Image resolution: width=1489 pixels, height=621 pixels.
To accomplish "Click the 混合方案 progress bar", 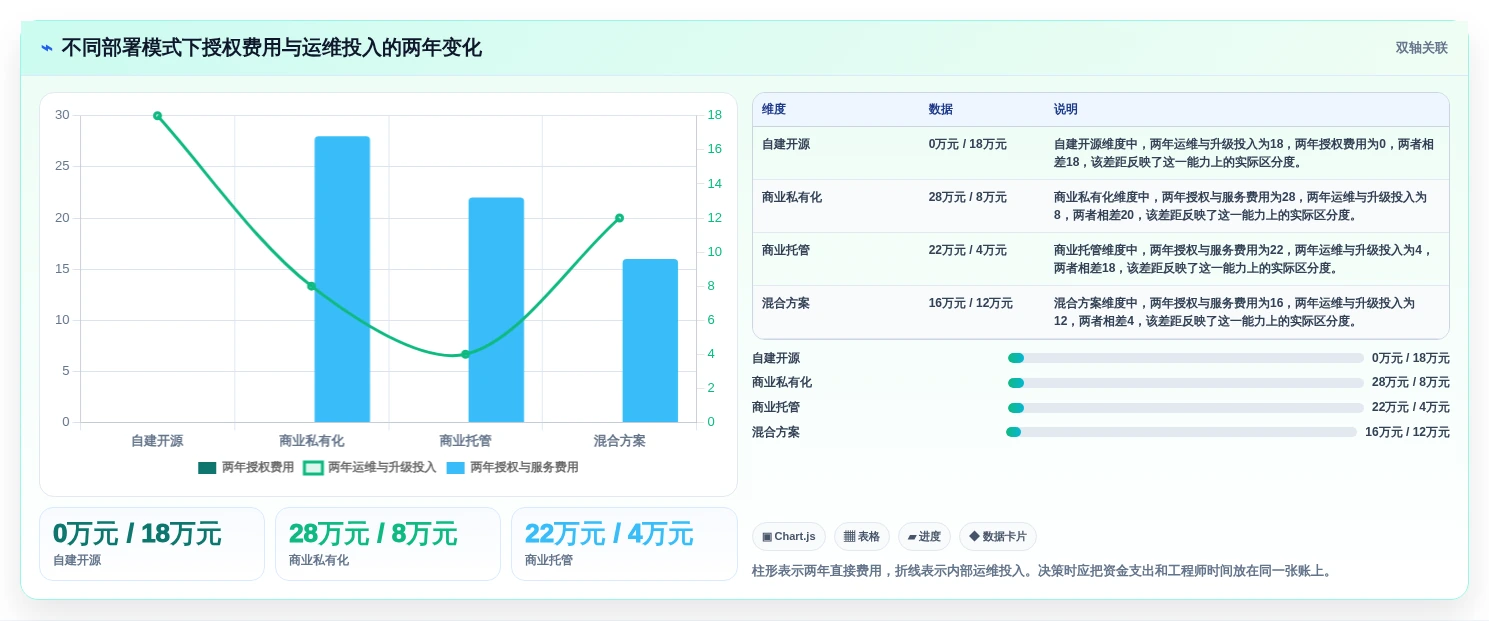I will 1181,432.
